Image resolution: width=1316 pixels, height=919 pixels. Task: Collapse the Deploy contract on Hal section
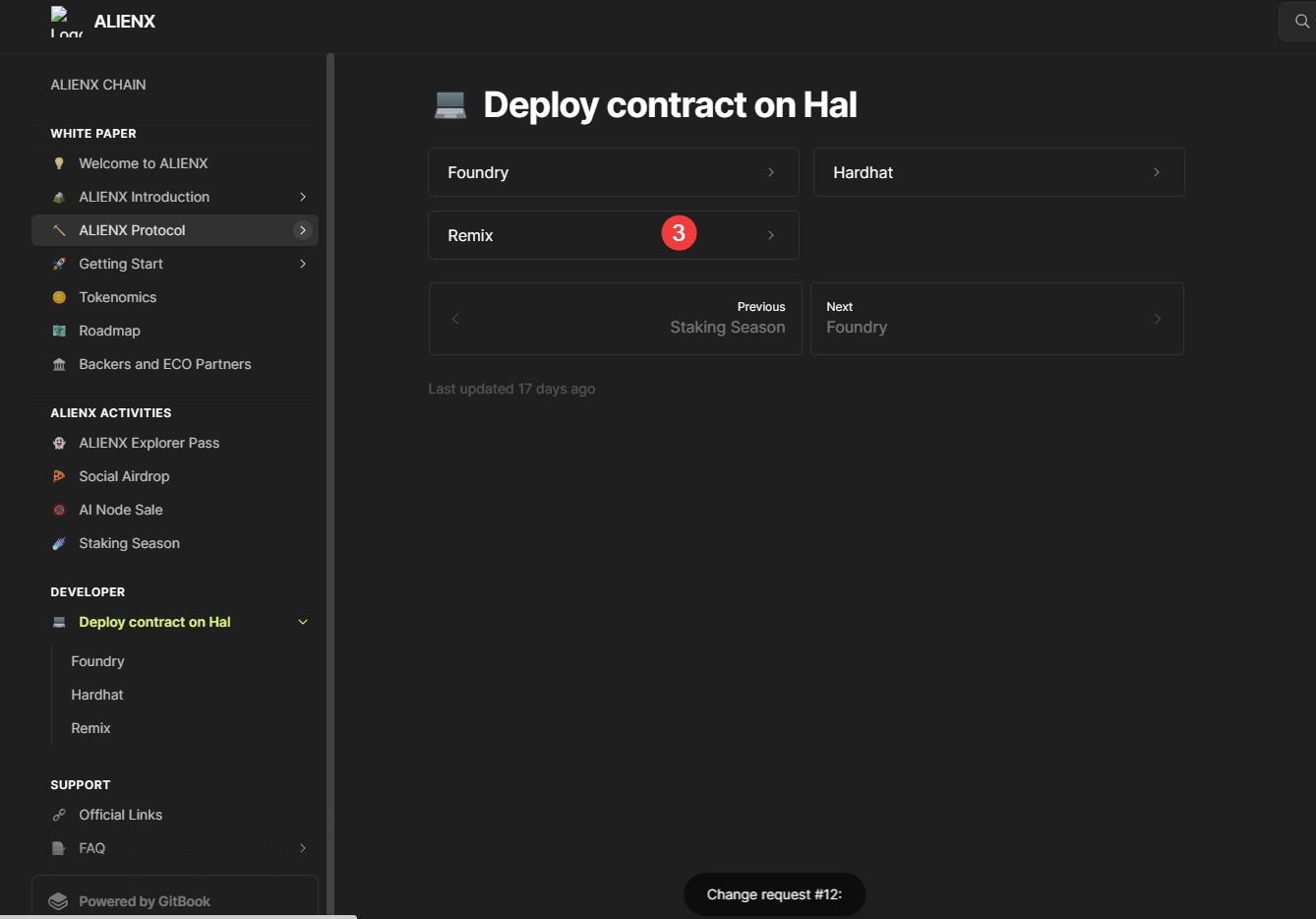[x=303, y=622]
